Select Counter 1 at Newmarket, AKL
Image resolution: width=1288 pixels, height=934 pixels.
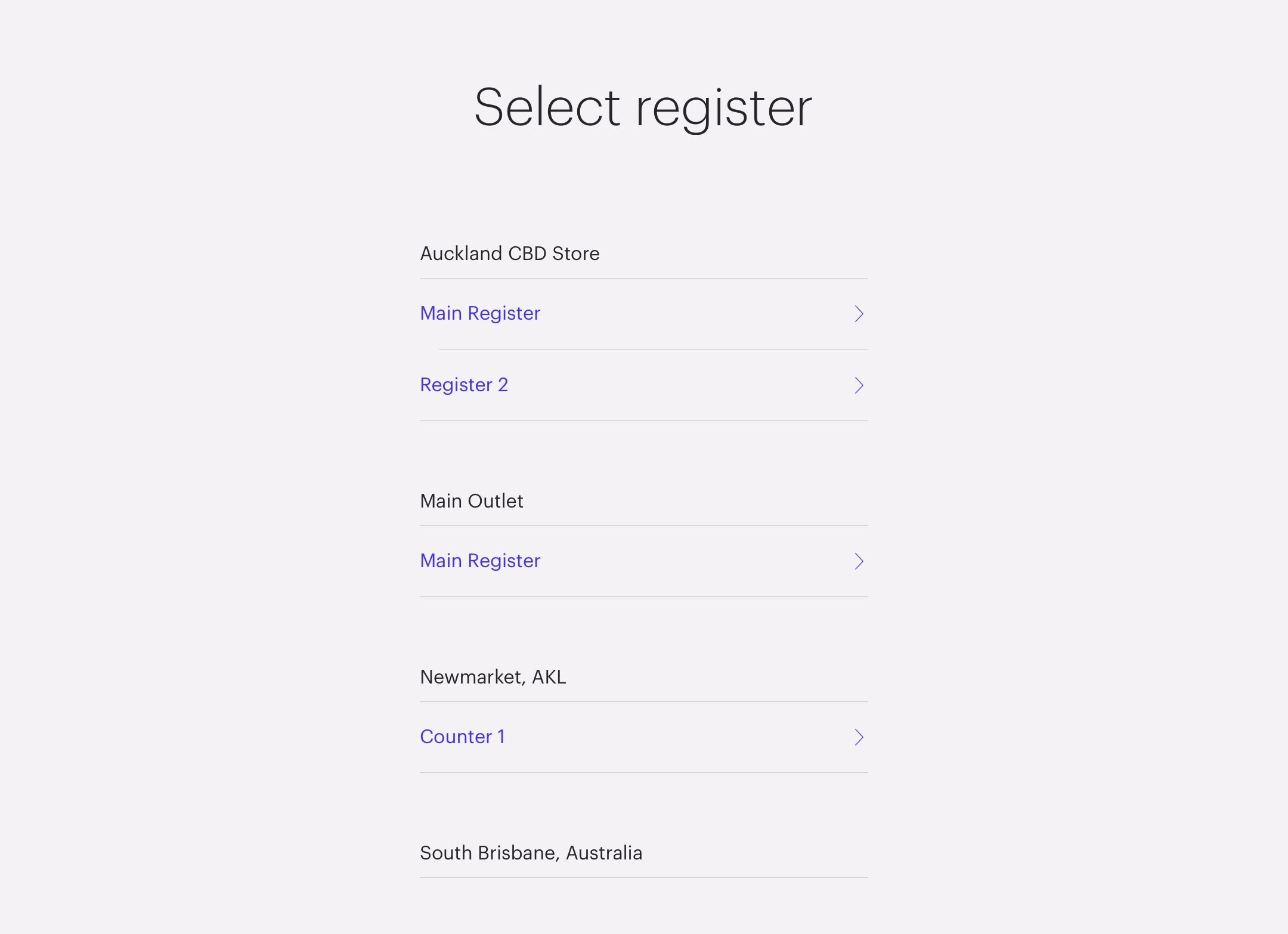pos(463,737)
